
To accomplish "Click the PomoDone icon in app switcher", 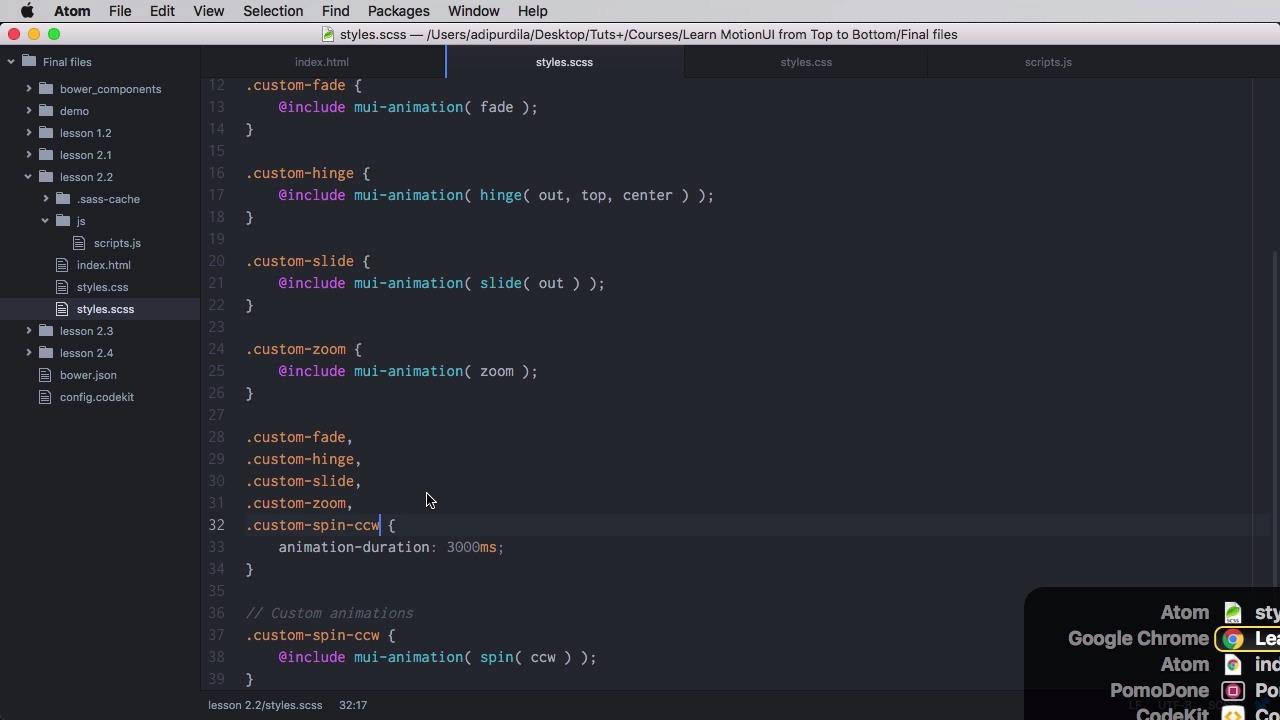I will click(1233, 691).
